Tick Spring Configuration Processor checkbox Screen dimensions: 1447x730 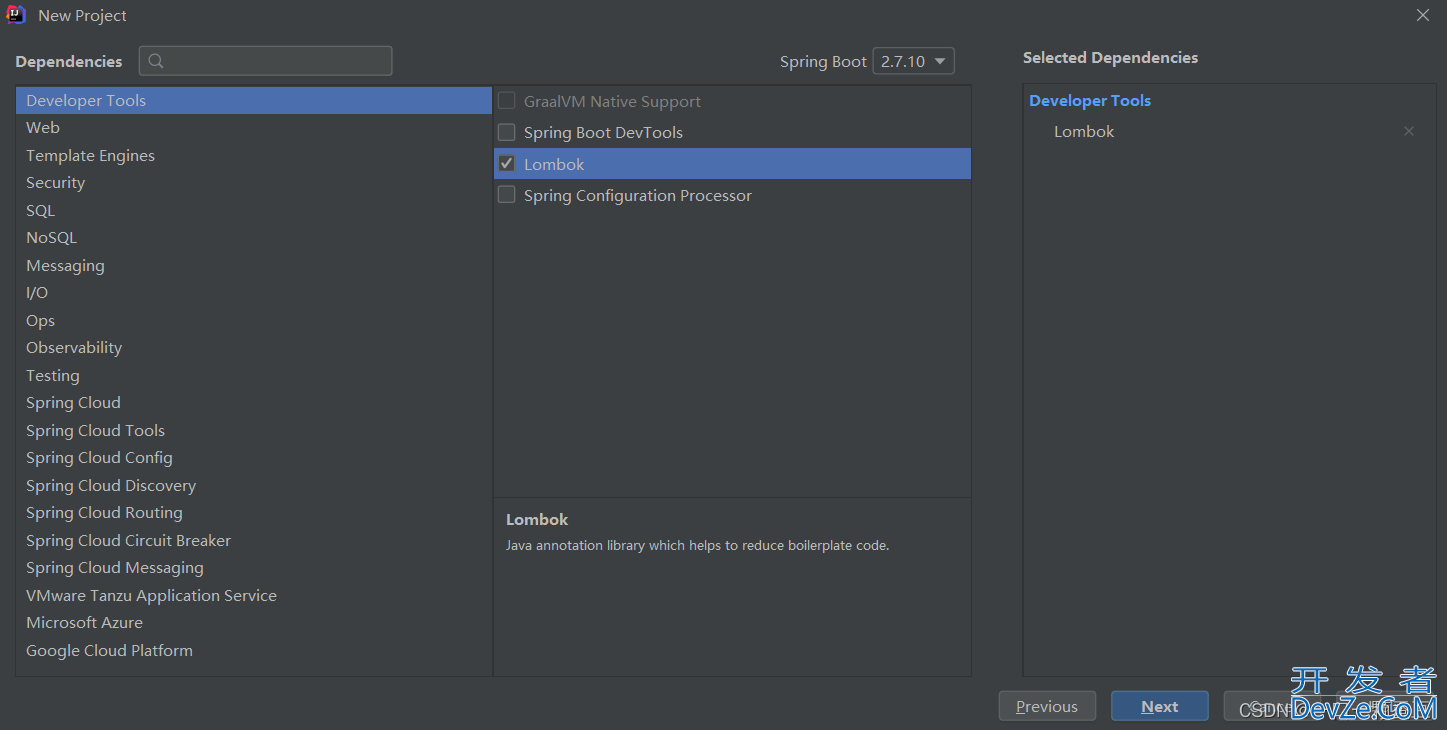click(x=507, y=195)
